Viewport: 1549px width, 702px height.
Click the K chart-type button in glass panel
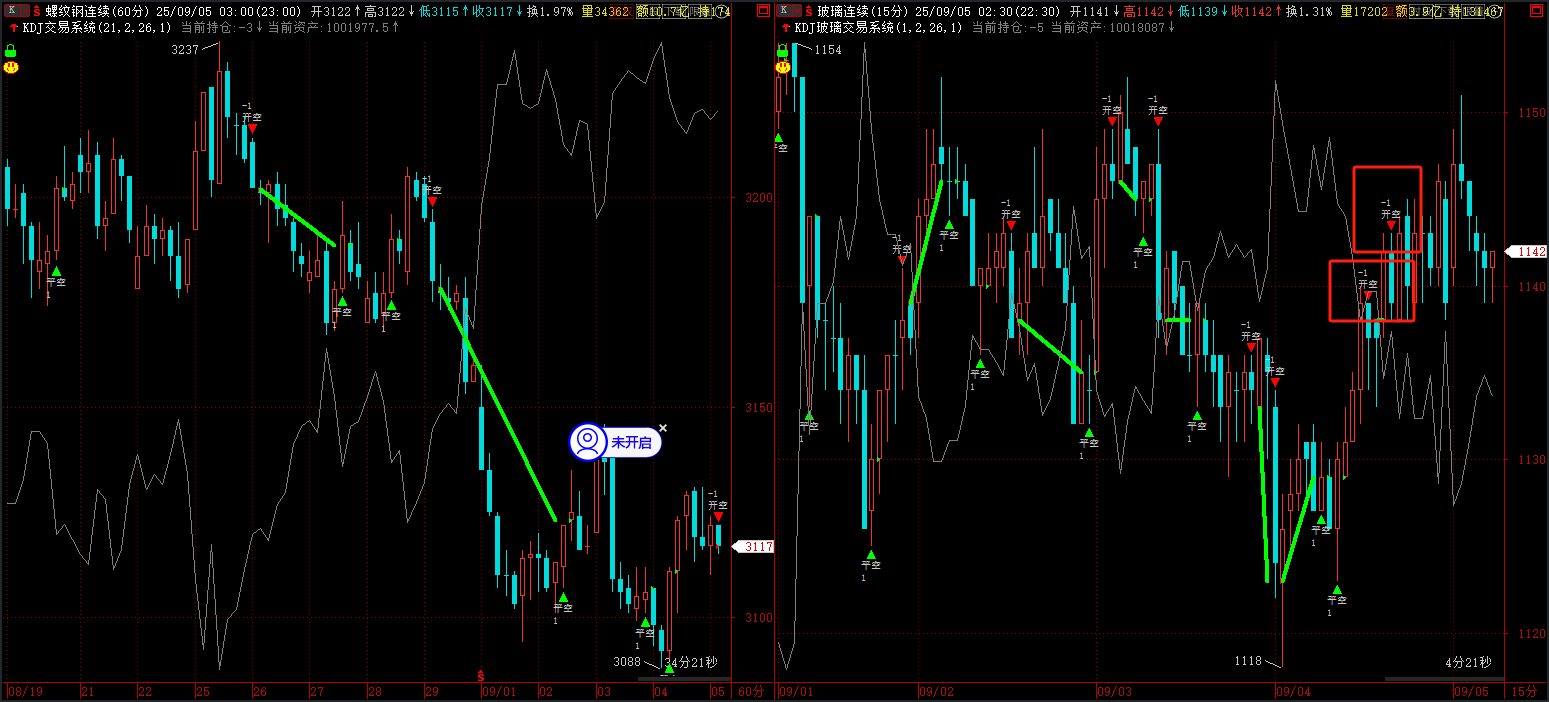(783, 11)
